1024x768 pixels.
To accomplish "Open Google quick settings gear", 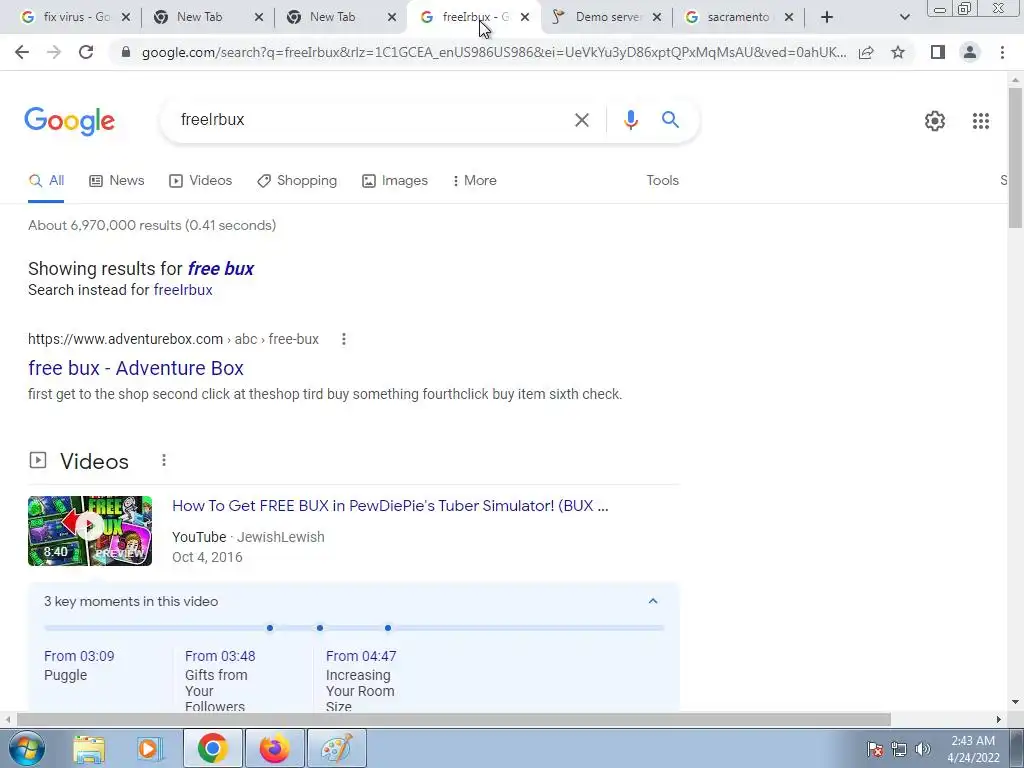I will 935,121.
